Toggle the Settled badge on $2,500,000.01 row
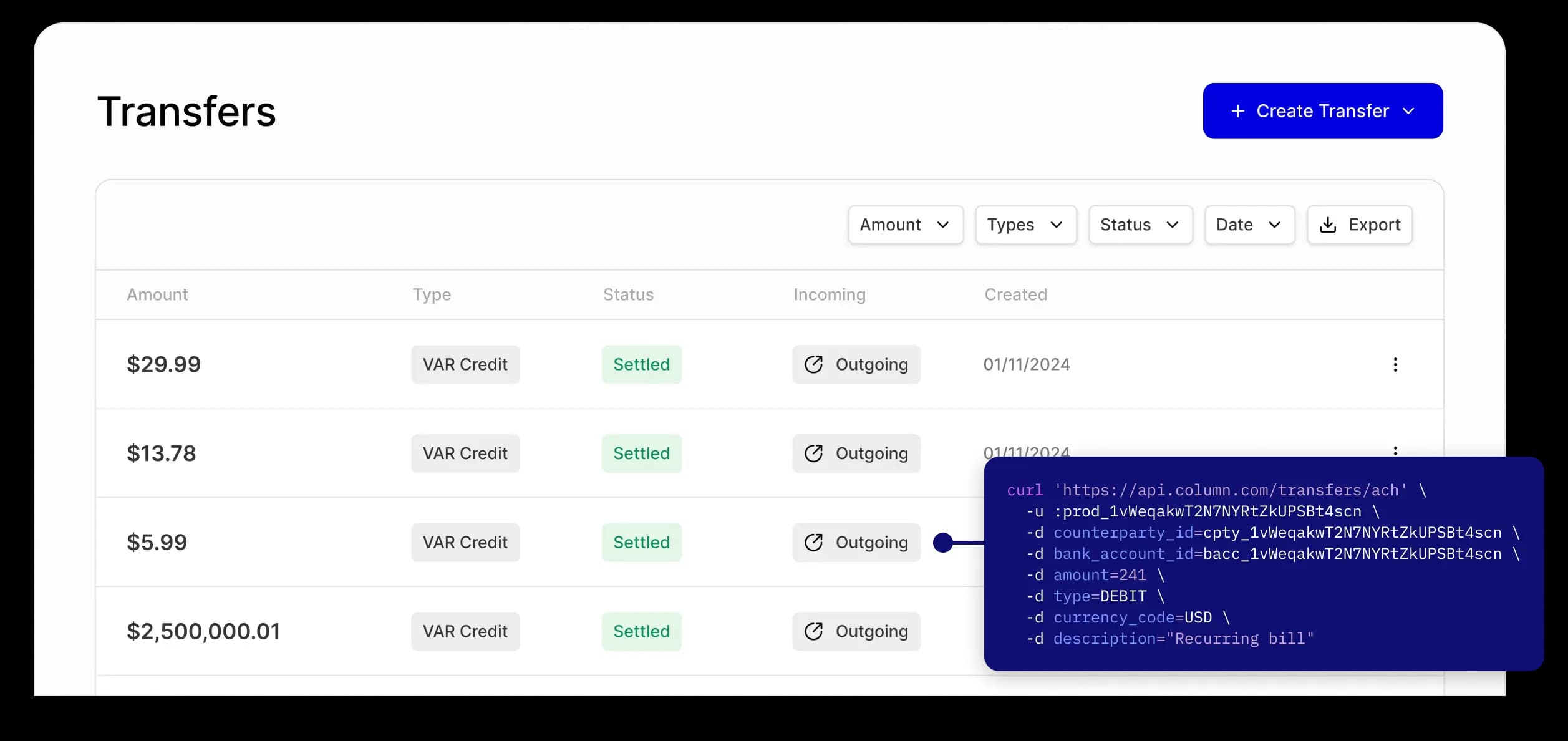Screen dimensions: 1568x741 641,631
